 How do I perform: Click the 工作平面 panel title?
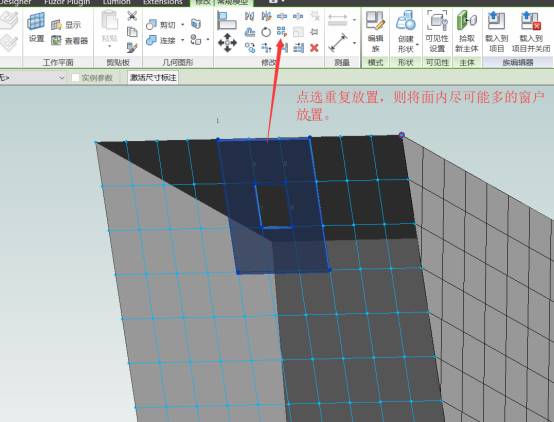(58, 63)
